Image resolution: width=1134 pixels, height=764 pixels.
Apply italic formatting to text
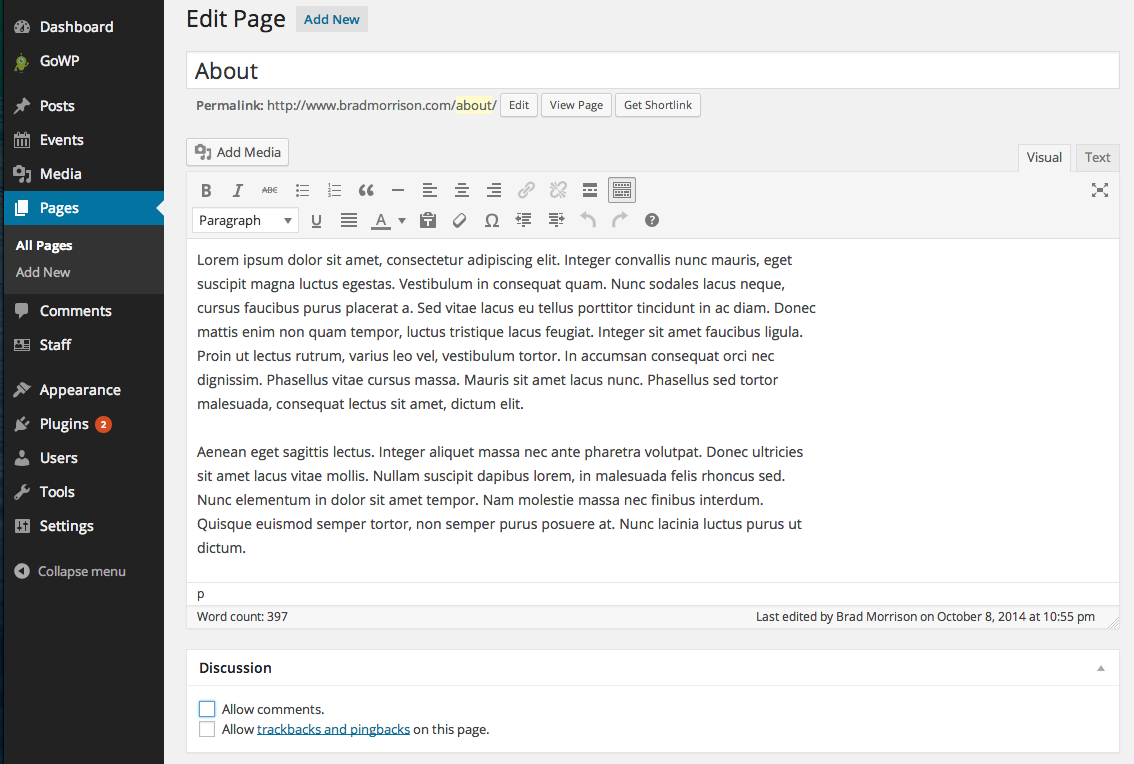(237, 190)
